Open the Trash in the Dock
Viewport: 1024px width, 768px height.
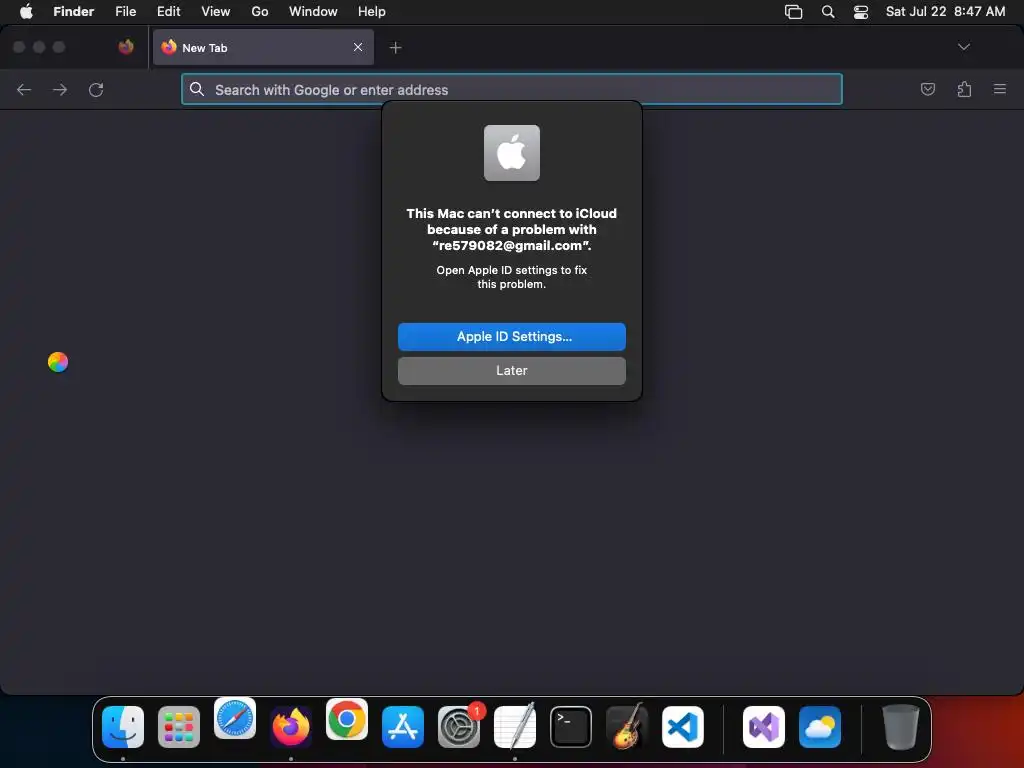[901, 727]
